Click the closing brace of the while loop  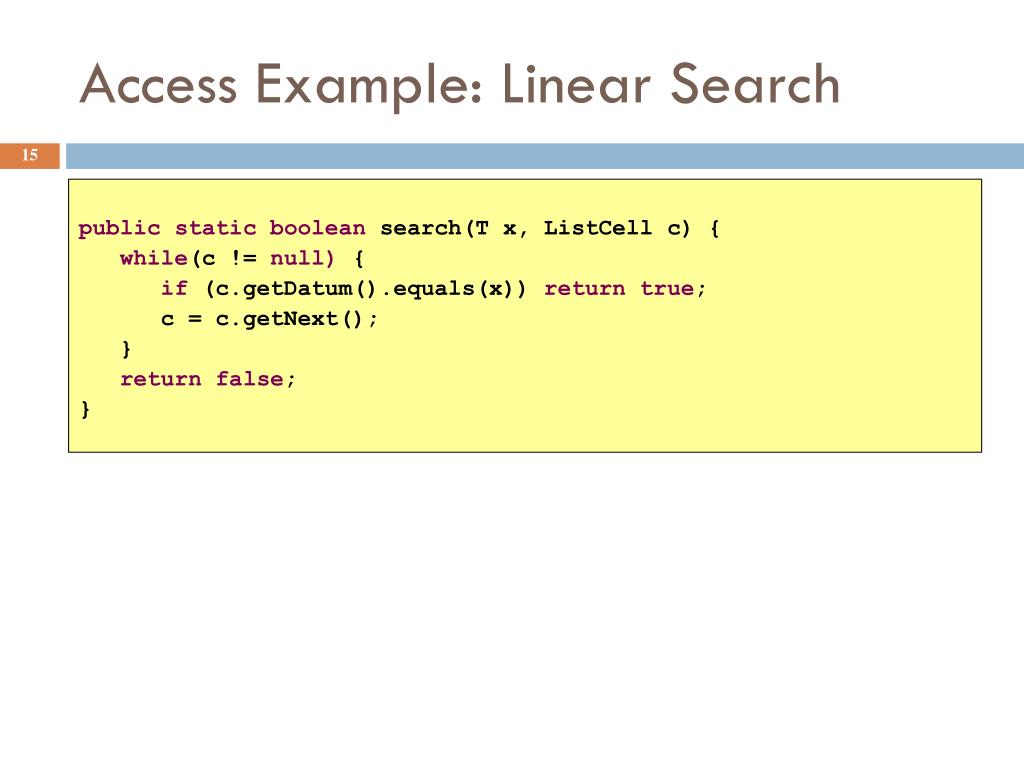[x=126, y=349]
